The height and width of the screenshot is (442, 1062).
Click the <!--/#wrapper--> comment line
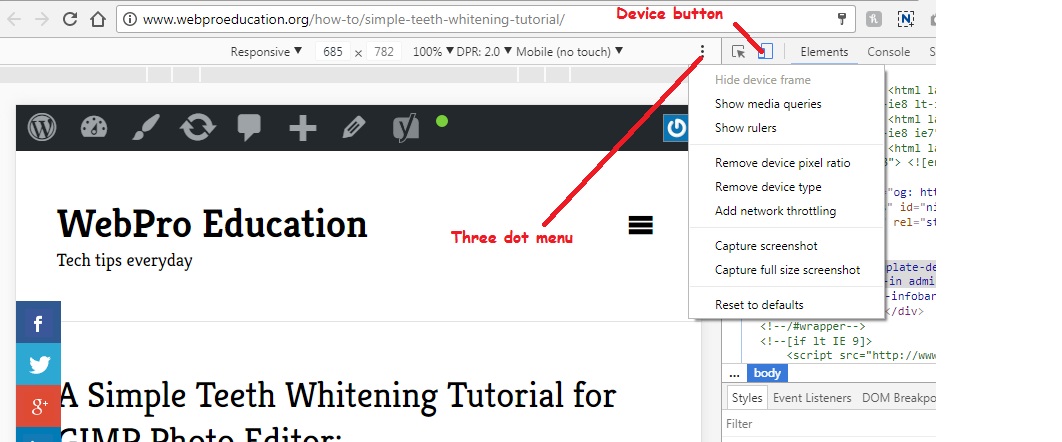813,326
